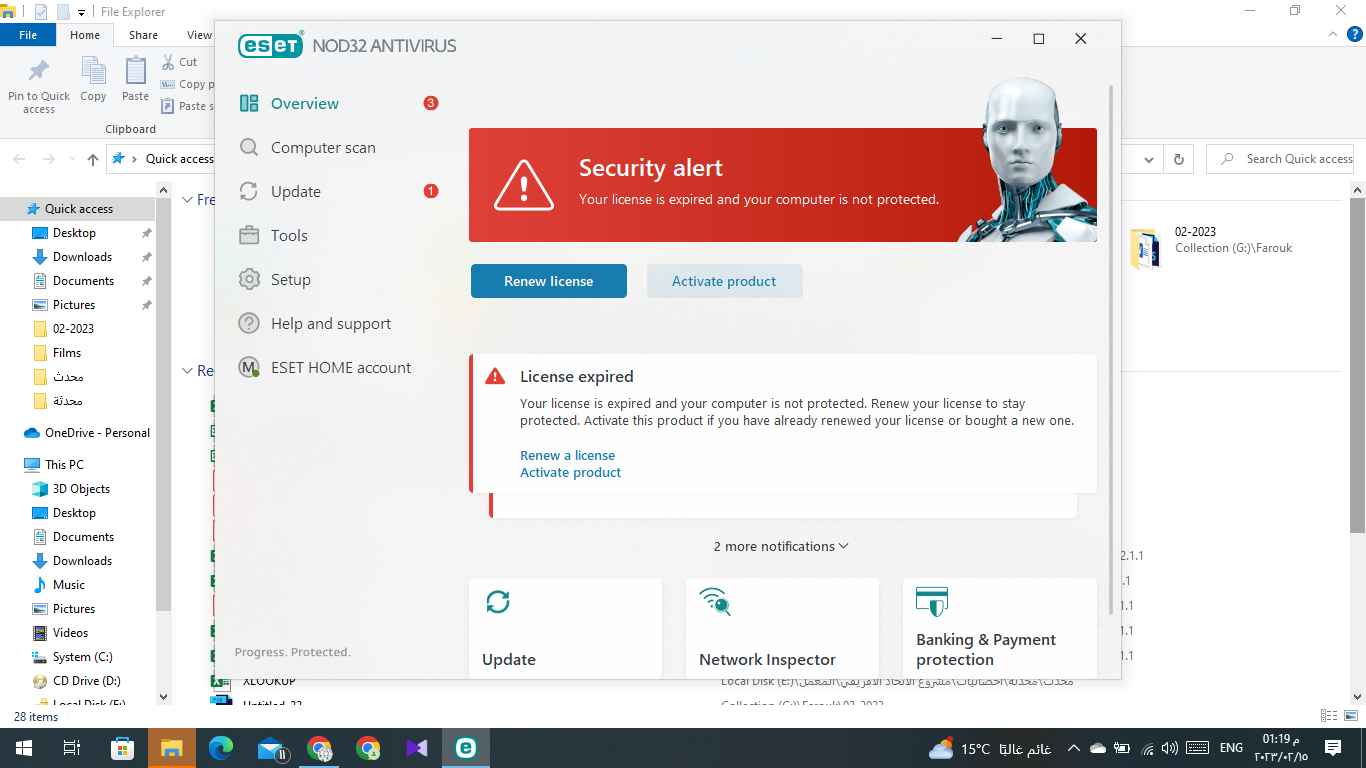The width and height of the screenshot is (1366, 768).
Task: Open the notification center icon
Action: click(1332, 748)
